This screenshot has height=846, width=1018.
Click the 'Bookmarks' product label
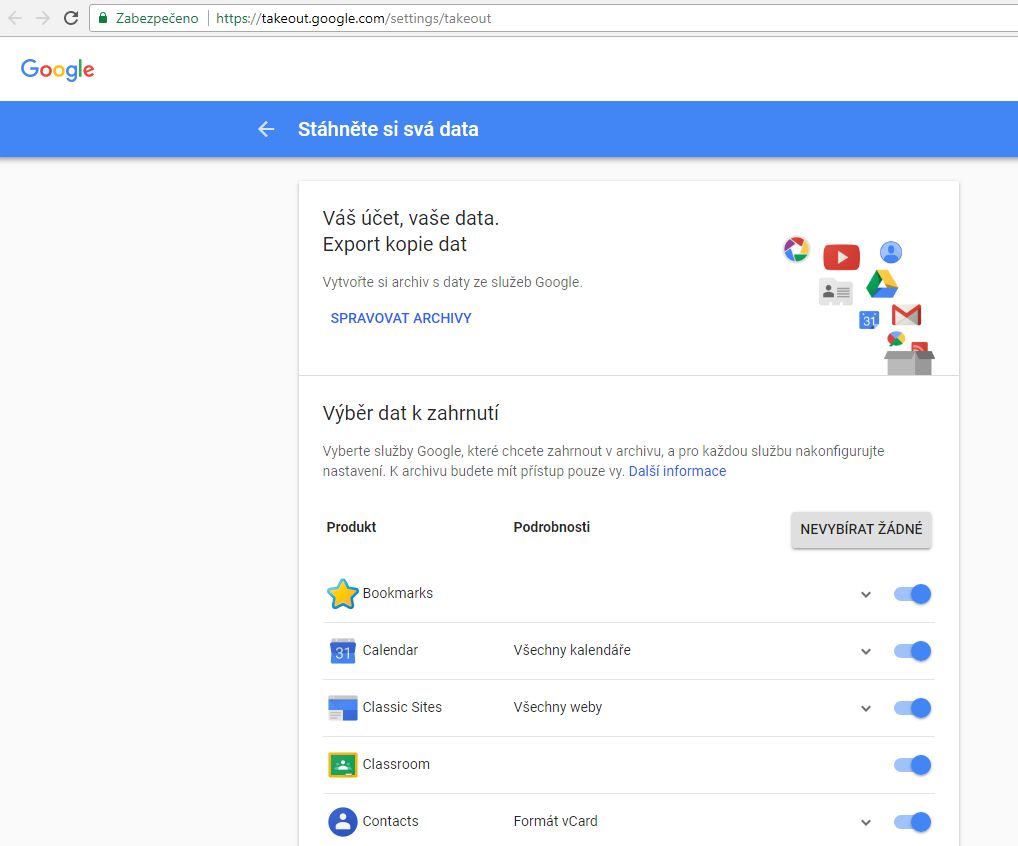tap(397, 593)
